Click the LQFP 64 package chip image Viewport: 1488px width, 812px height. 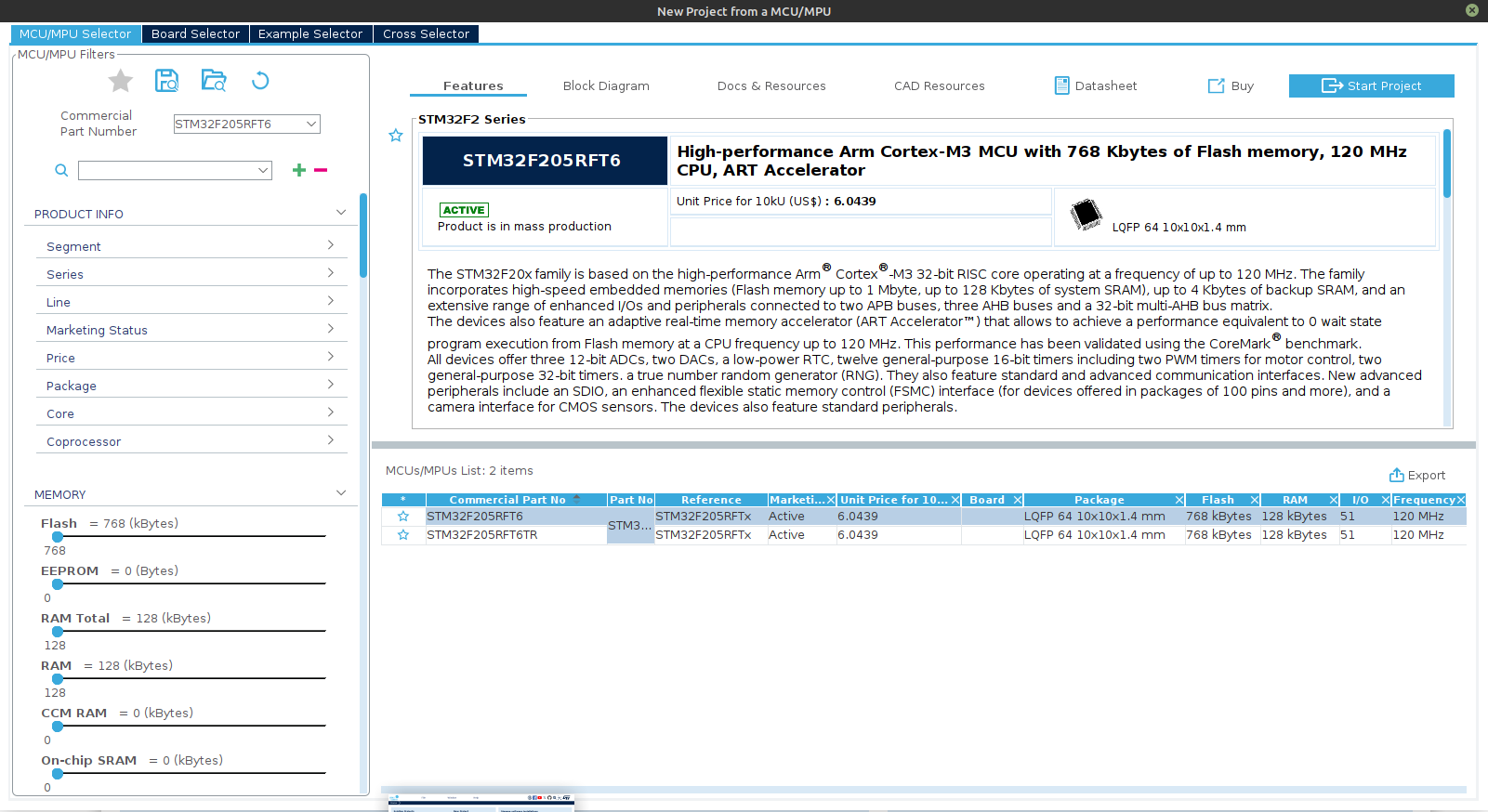(1086, 215)
